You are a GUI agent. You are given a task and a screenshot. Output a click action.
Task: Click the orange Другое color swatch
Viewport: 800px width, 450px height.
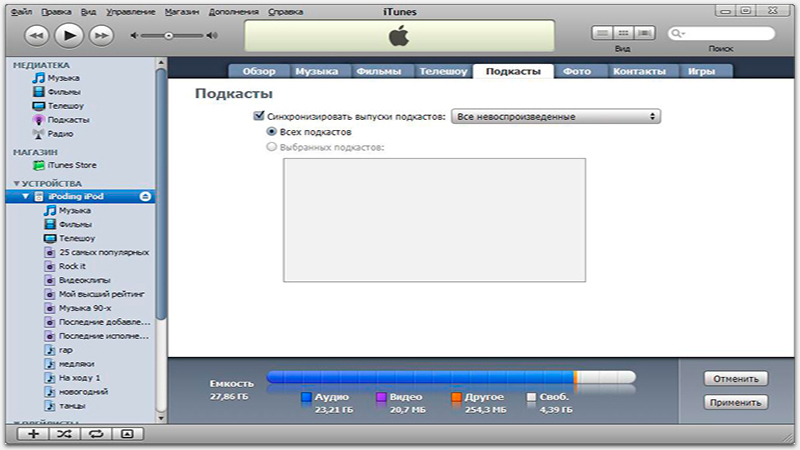click(456, 397)
